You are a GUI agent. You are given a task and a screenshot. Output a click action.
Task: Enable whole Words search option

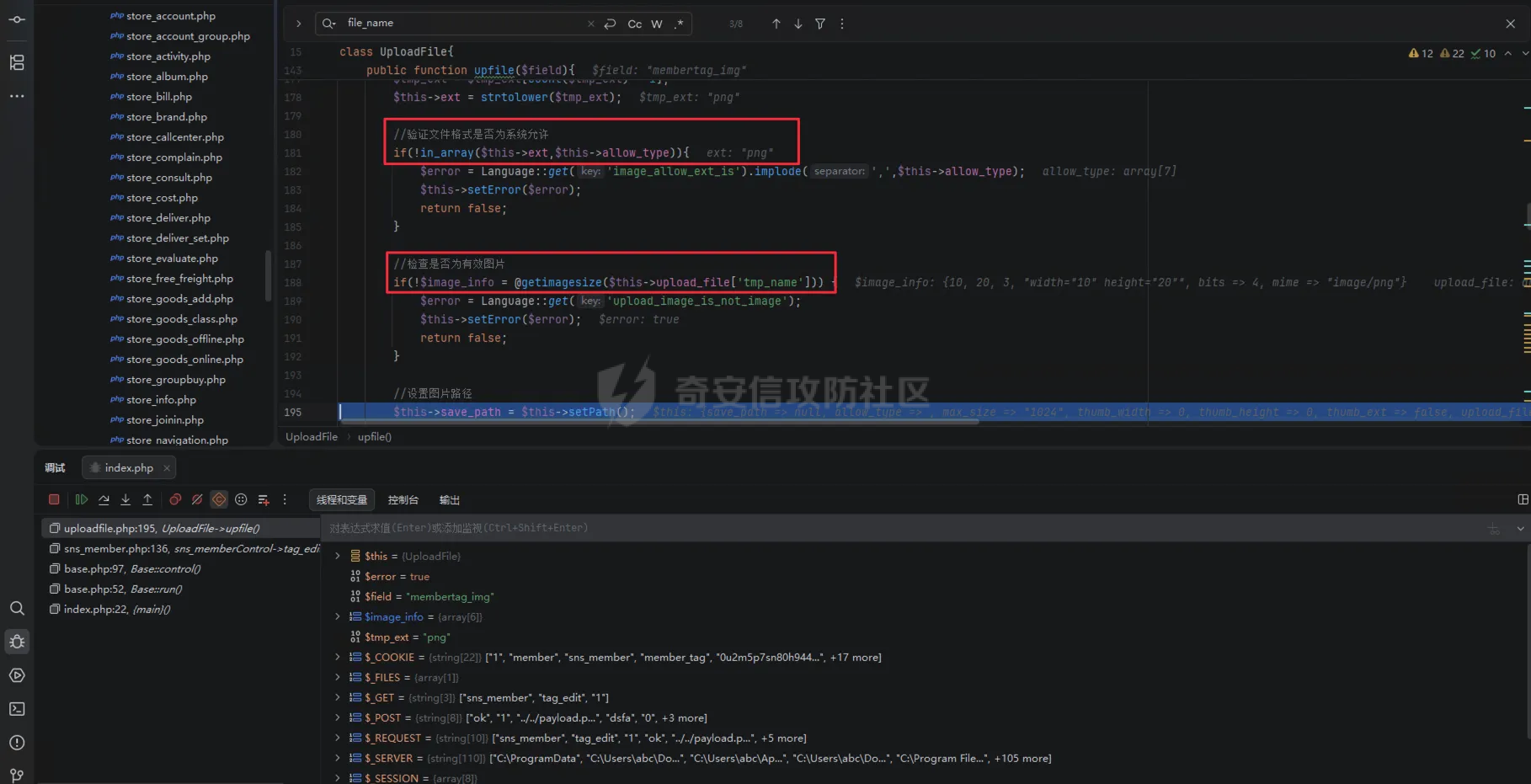657,24
